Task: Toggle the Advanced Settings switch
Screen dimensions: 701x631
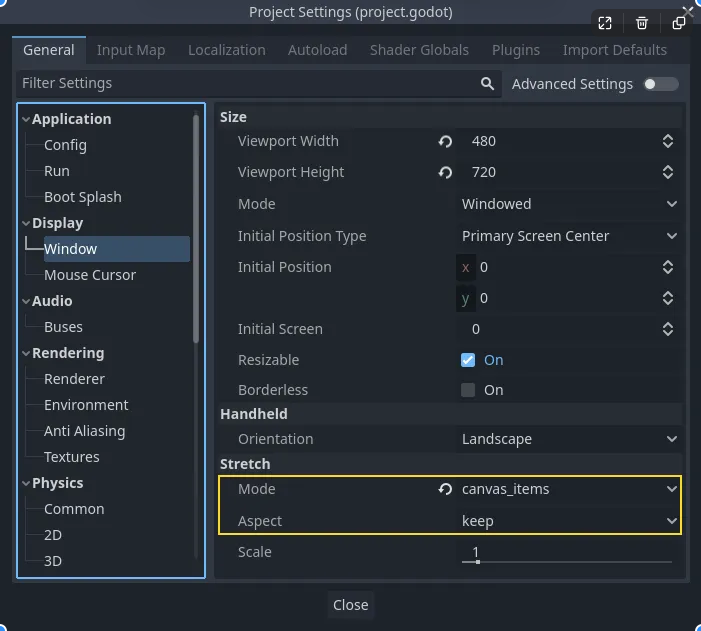Action: pyautogui.click(x=661, y=84)
